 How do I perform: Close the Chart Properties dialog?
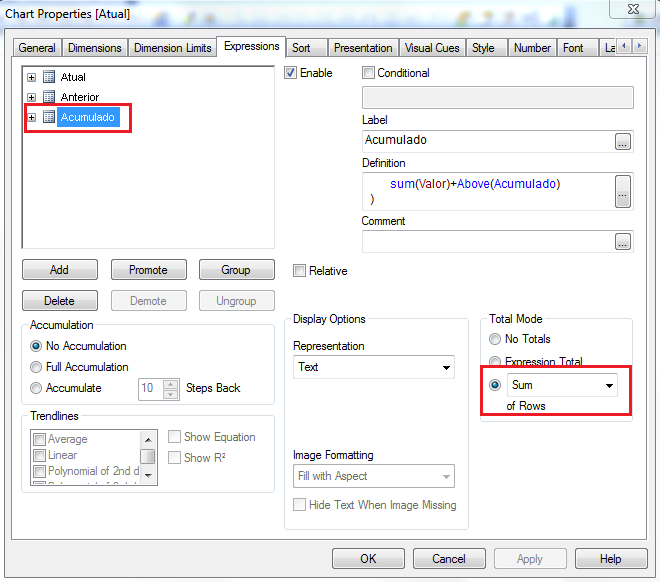[633, 9]
